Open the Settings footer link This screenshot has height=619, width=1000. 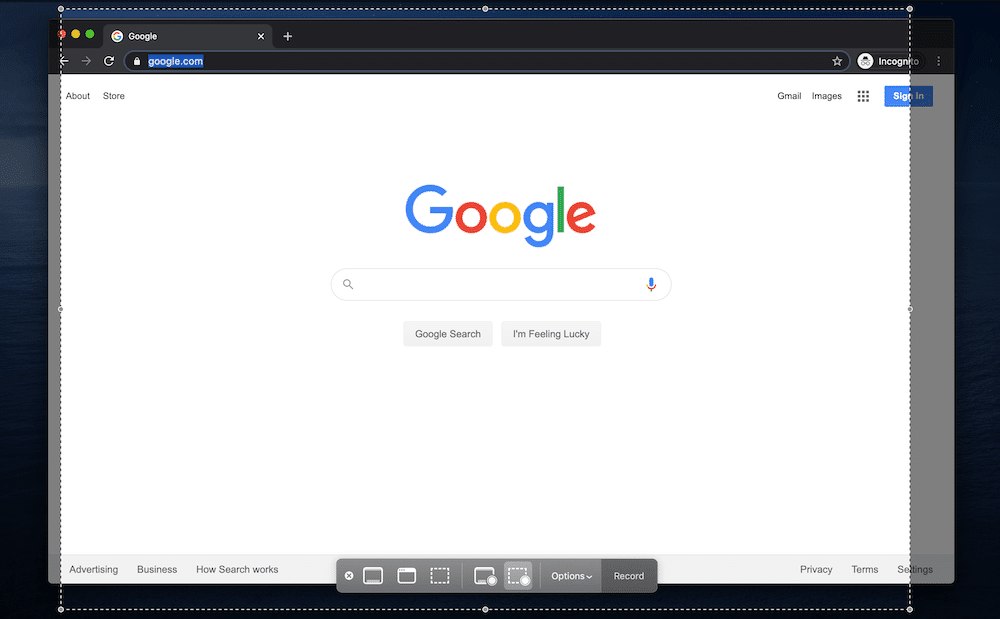click(915, 569)
